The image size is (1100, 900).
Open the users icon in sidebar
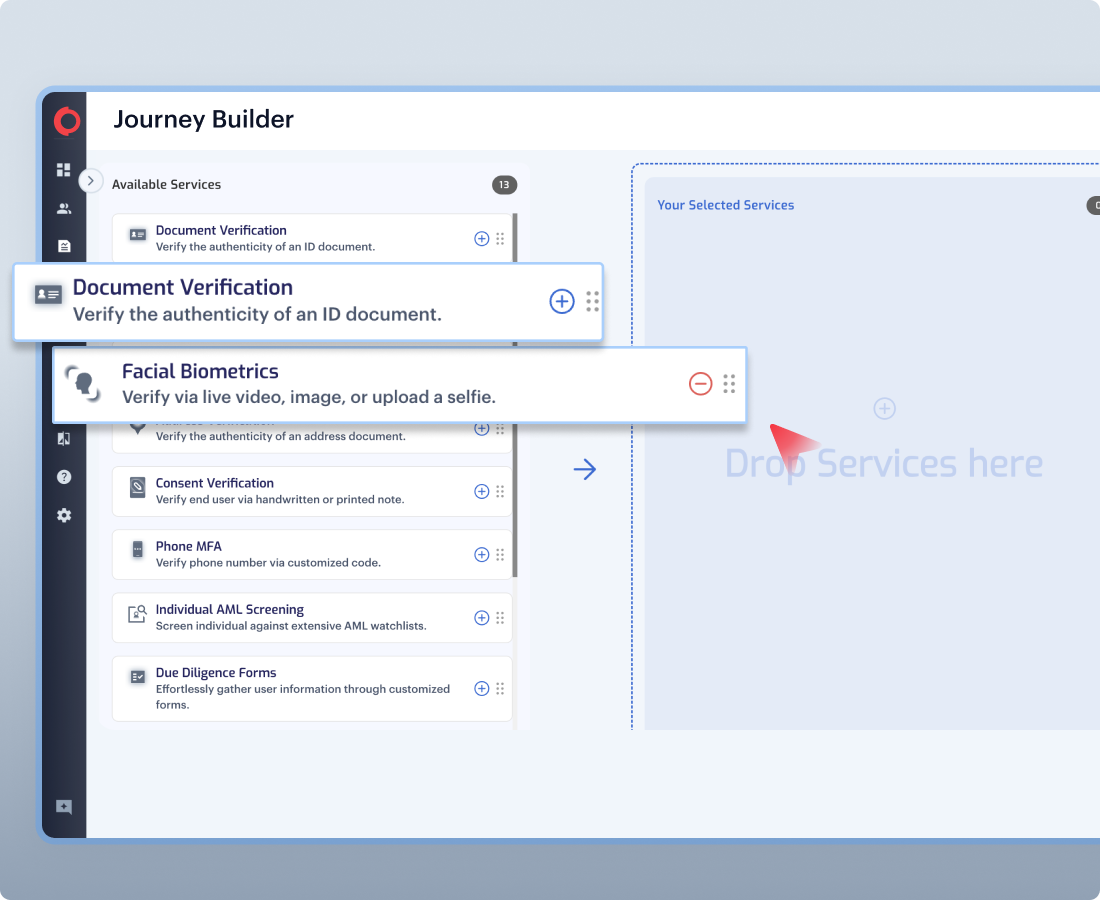[x=64, y=209]
